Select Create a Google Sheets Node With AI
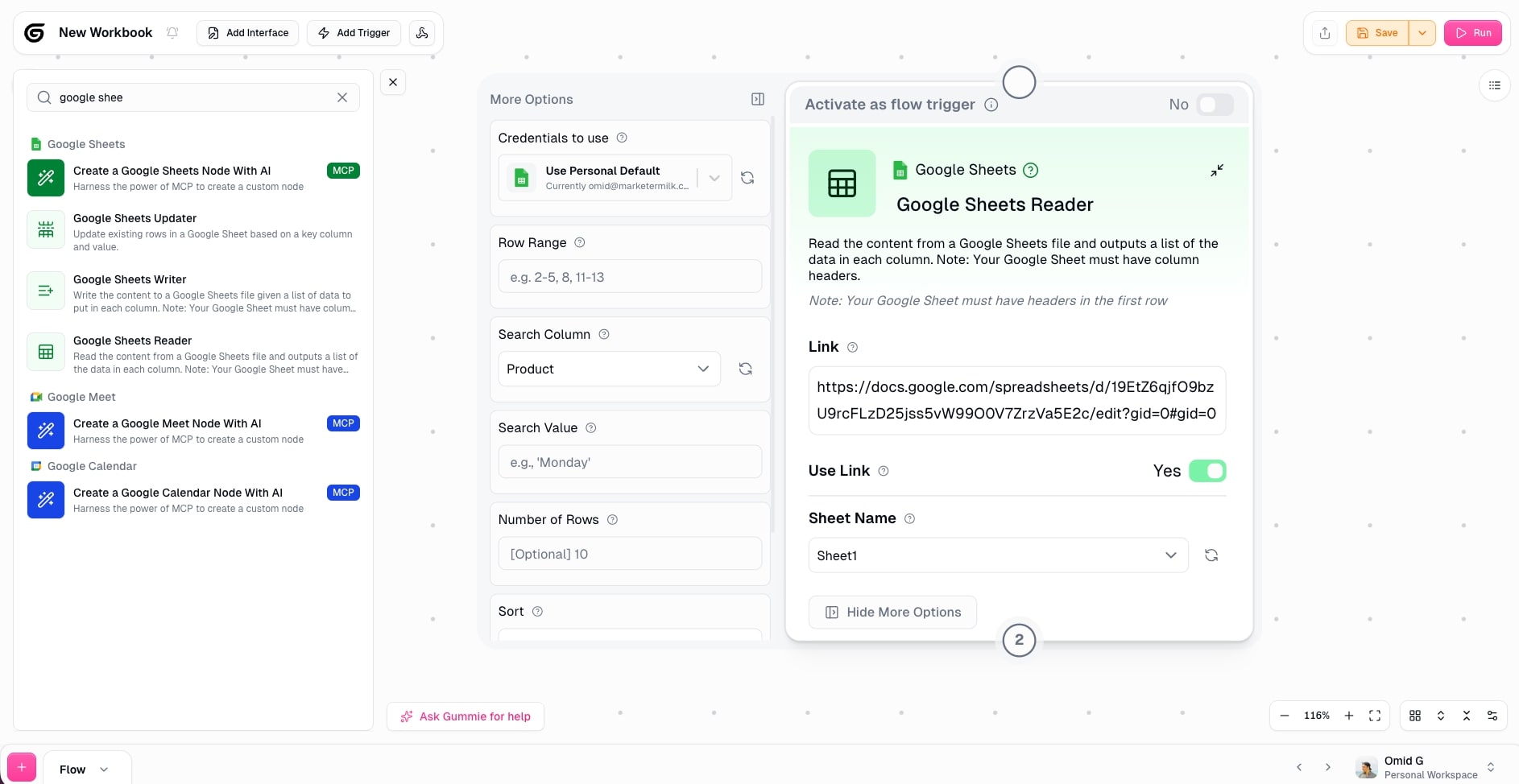Viewport: 1519px width, 784px height. pyautogui.click(x=193, y=178)
